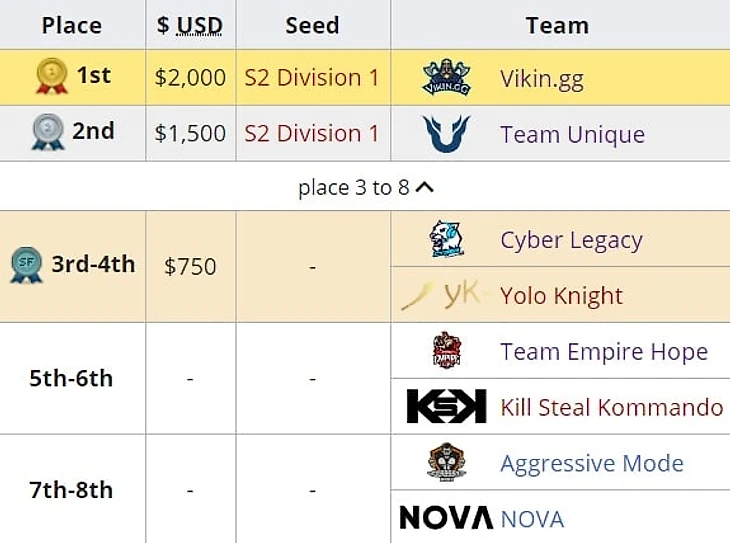Click the silver 2nd place medal

[48, 132]
